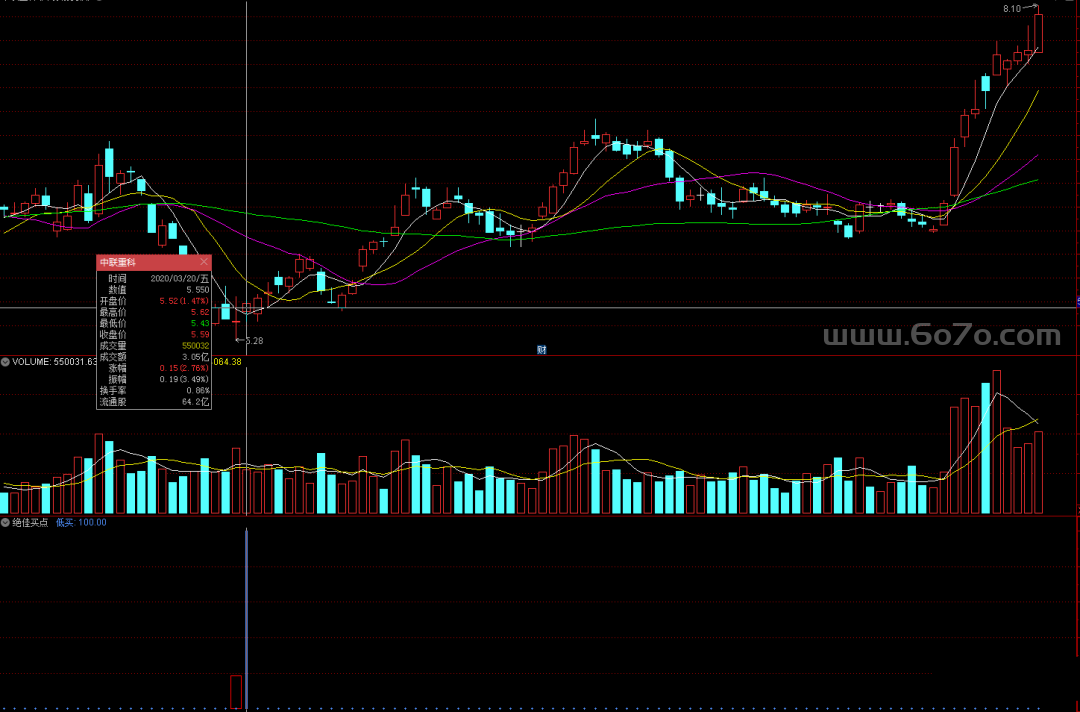This screenshot has height=712, width=1080.
Task: Click the 低买: 100.00 value label
Action: [x=80, y=522]
